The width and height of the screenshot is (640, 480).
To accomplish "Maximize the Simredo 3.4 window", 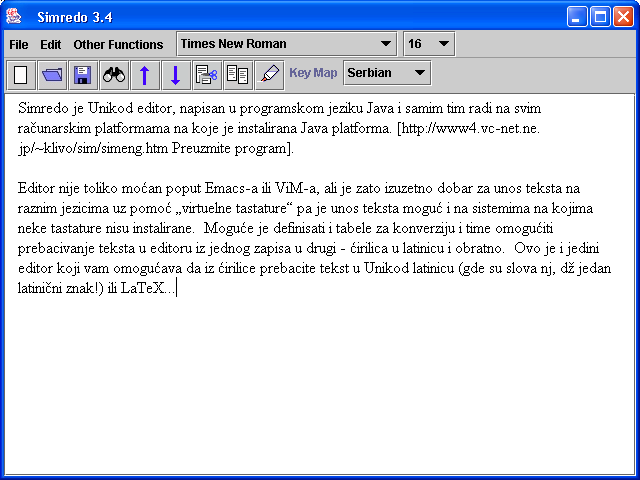I will (x=600, y=16).
